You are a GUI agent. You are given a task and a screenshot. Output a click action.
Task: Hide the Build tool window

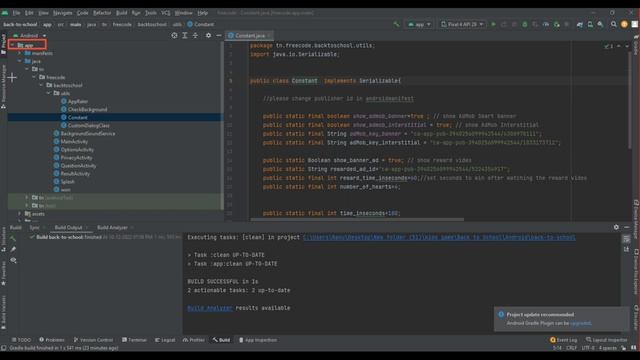[x=627, y=227]
